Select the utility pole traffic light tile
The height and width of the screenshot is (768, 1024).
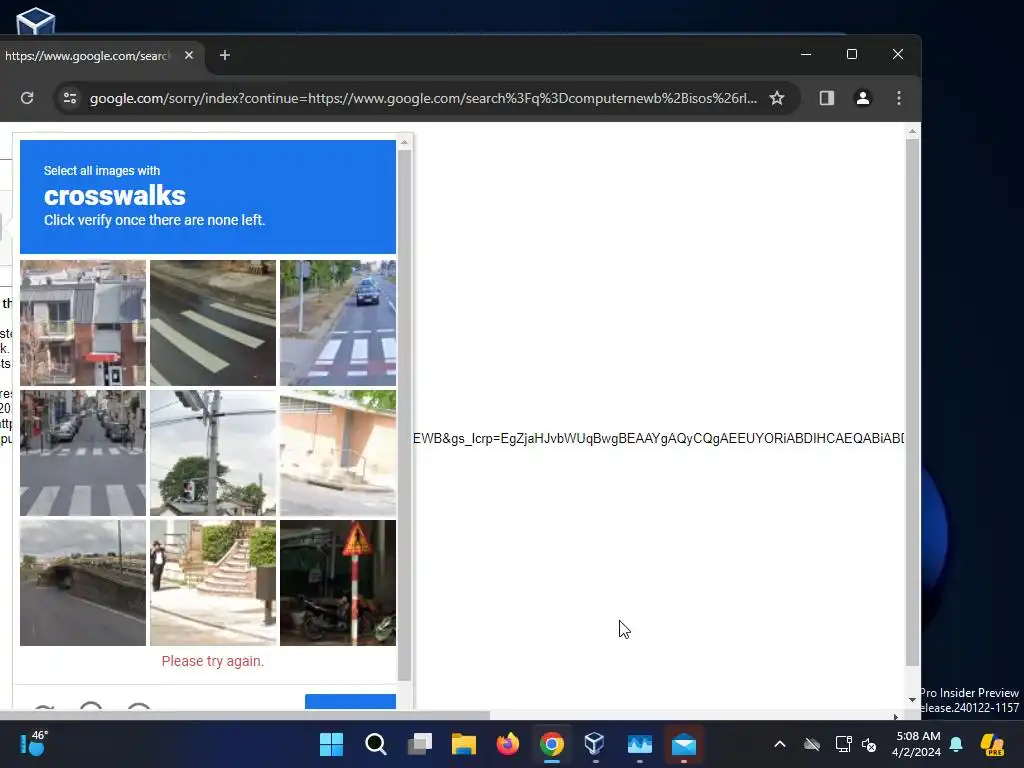(x=213, y=453)
